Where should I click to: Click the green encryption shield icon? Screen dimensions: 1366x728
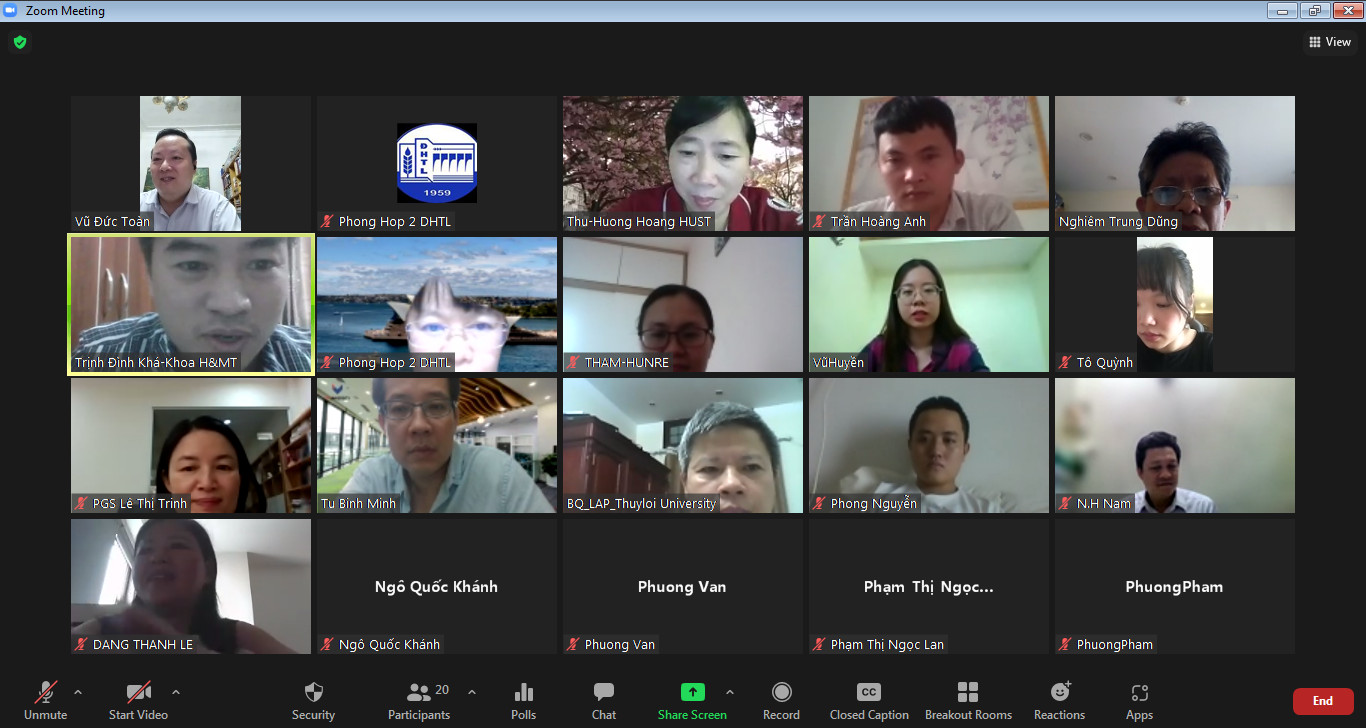pos(19,42)
